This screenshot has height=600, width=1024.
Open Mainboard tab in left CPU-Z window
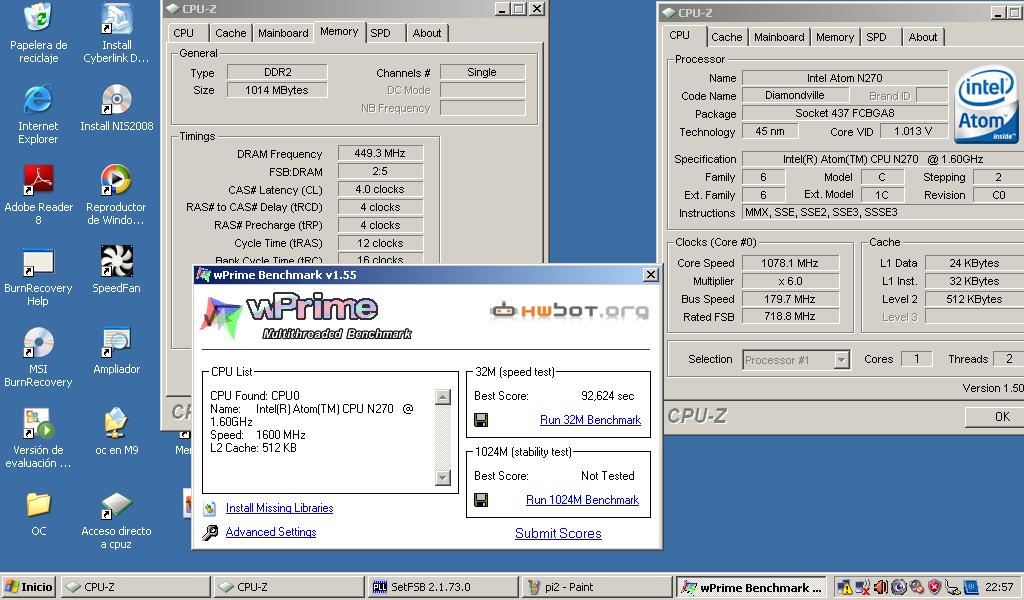pos(283,33)
